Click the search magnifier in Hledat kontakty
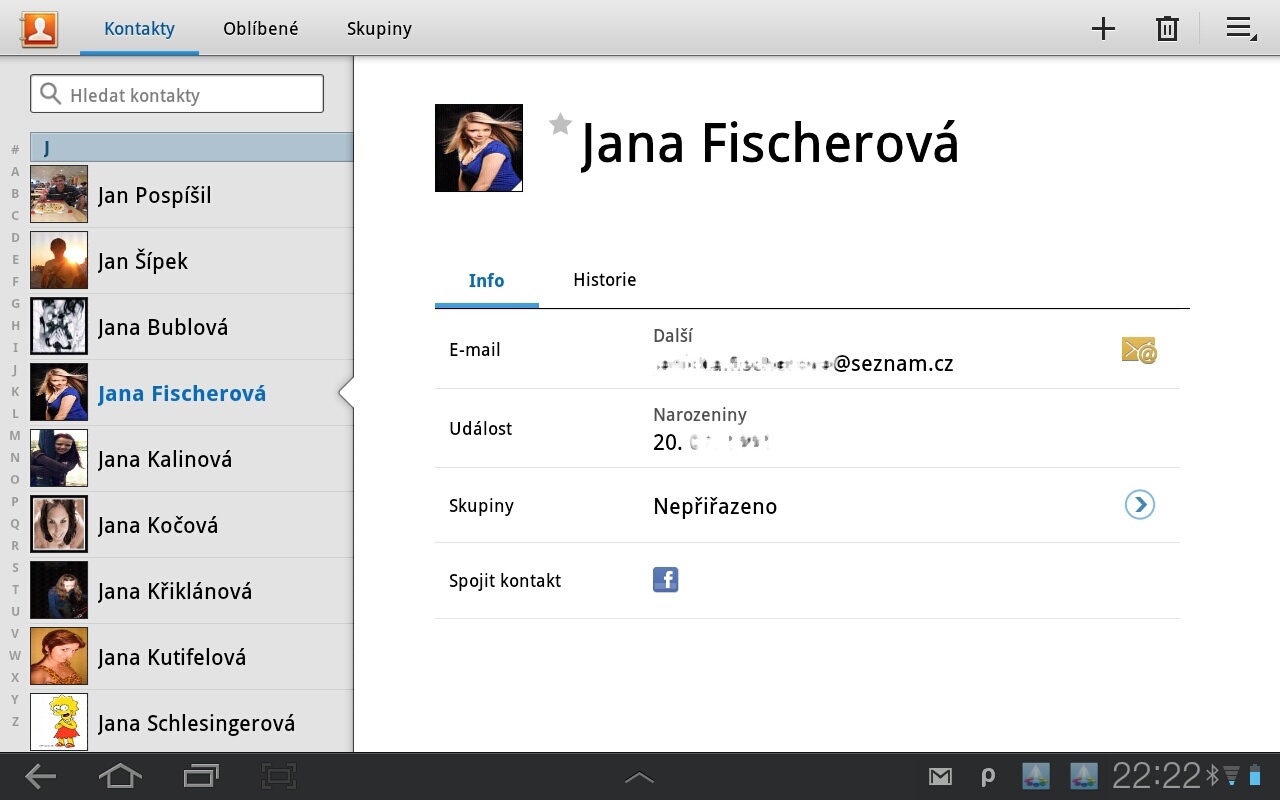Image resolution: width=1280 pixels, height=800 pixels. (x=52, y=93)
